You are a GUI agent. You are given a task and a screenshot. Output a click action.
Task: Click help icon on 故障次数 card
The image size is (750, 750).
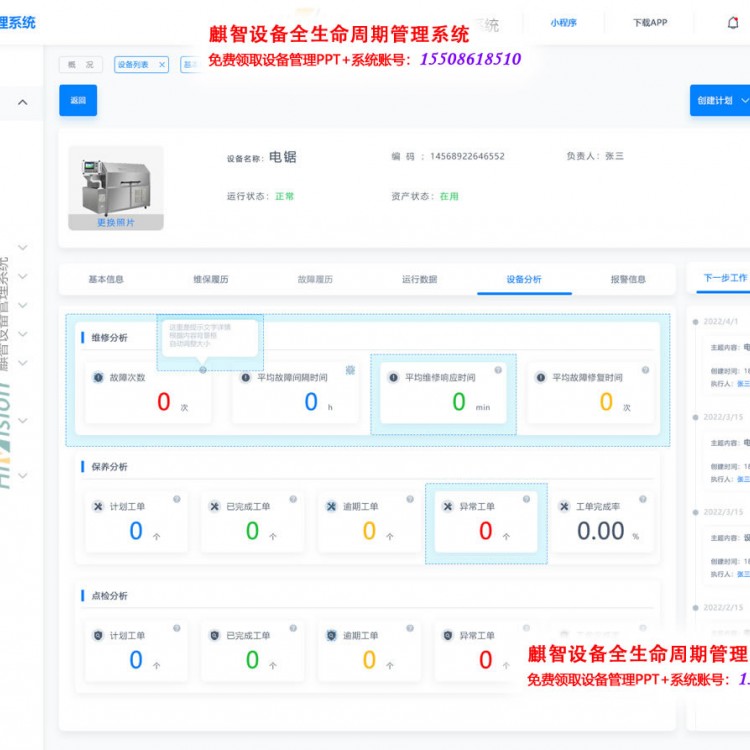203,370
